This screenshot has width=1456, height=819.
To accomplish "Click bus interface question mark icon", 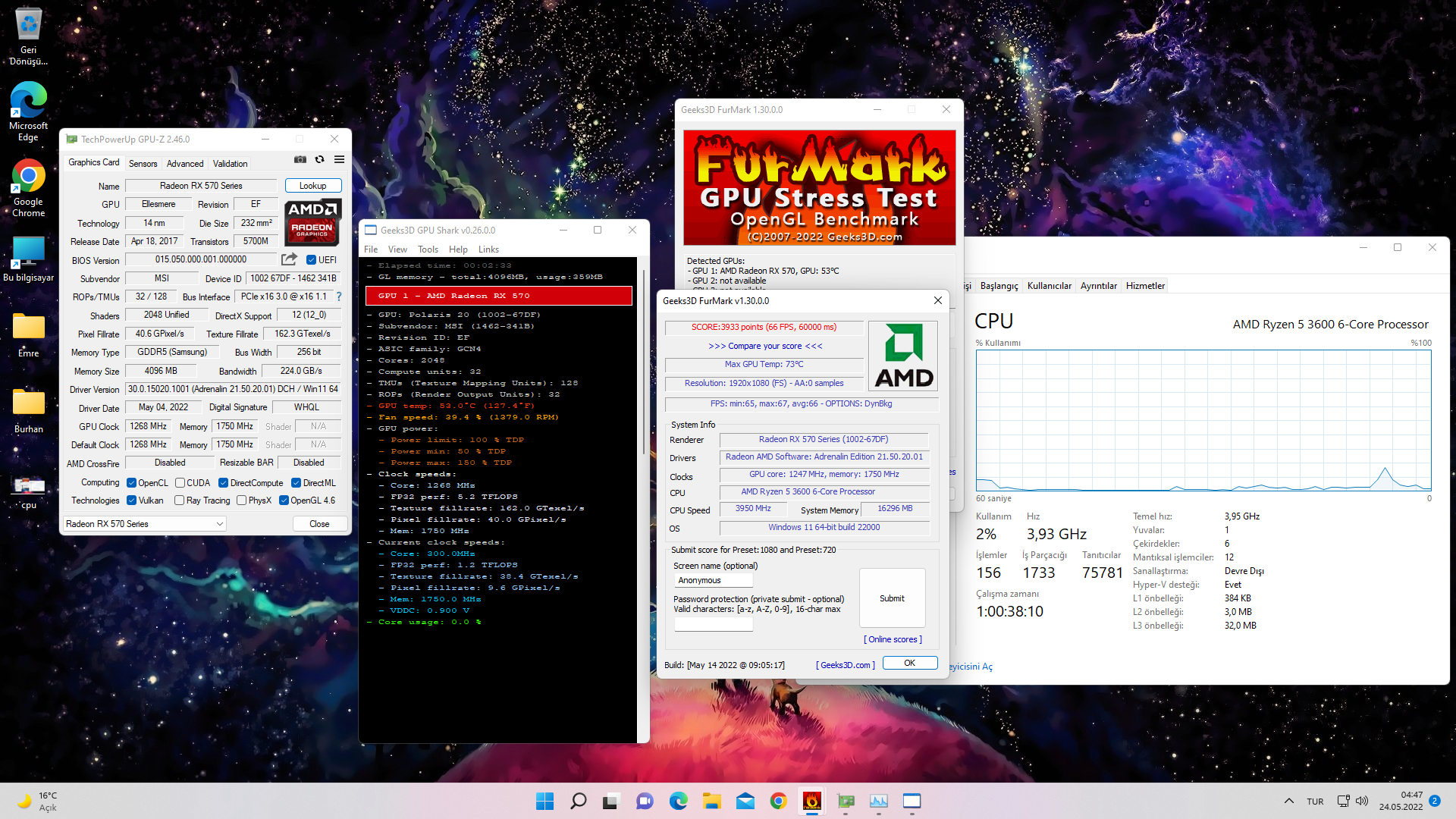I will tap(339, 297).
